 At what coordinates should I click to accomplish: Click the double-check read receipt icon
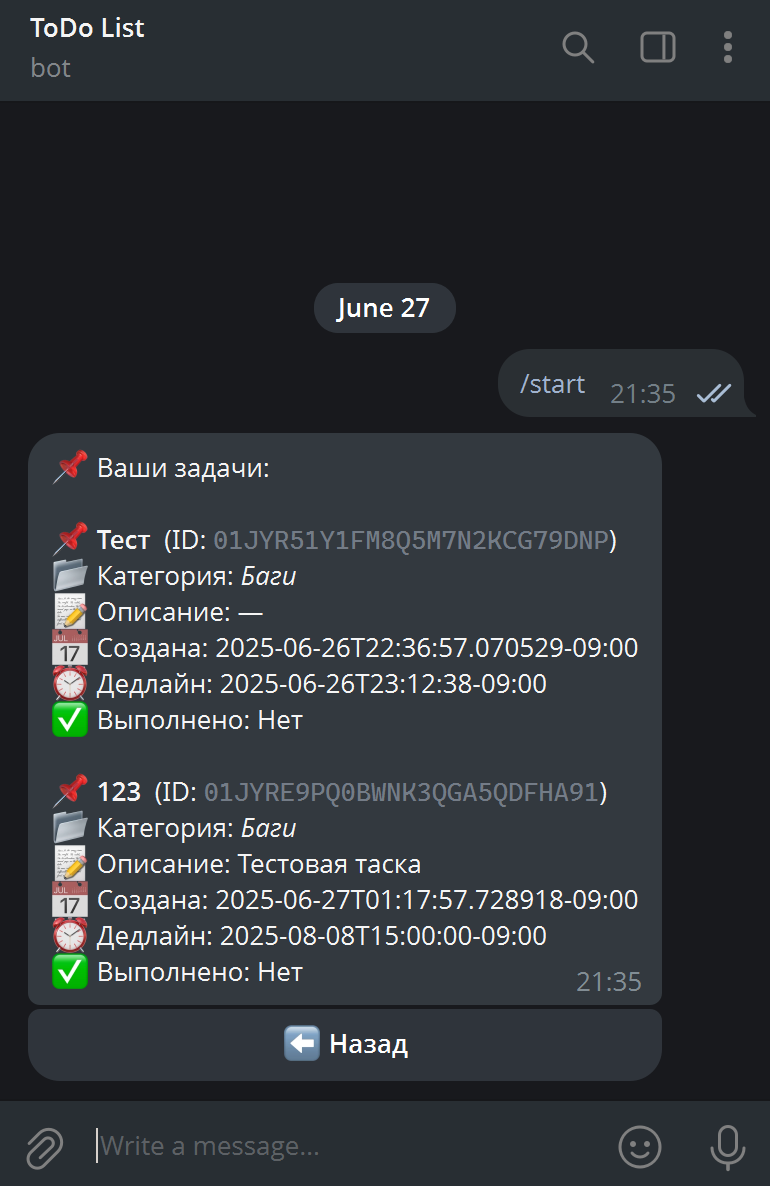(x=714, y=393)
